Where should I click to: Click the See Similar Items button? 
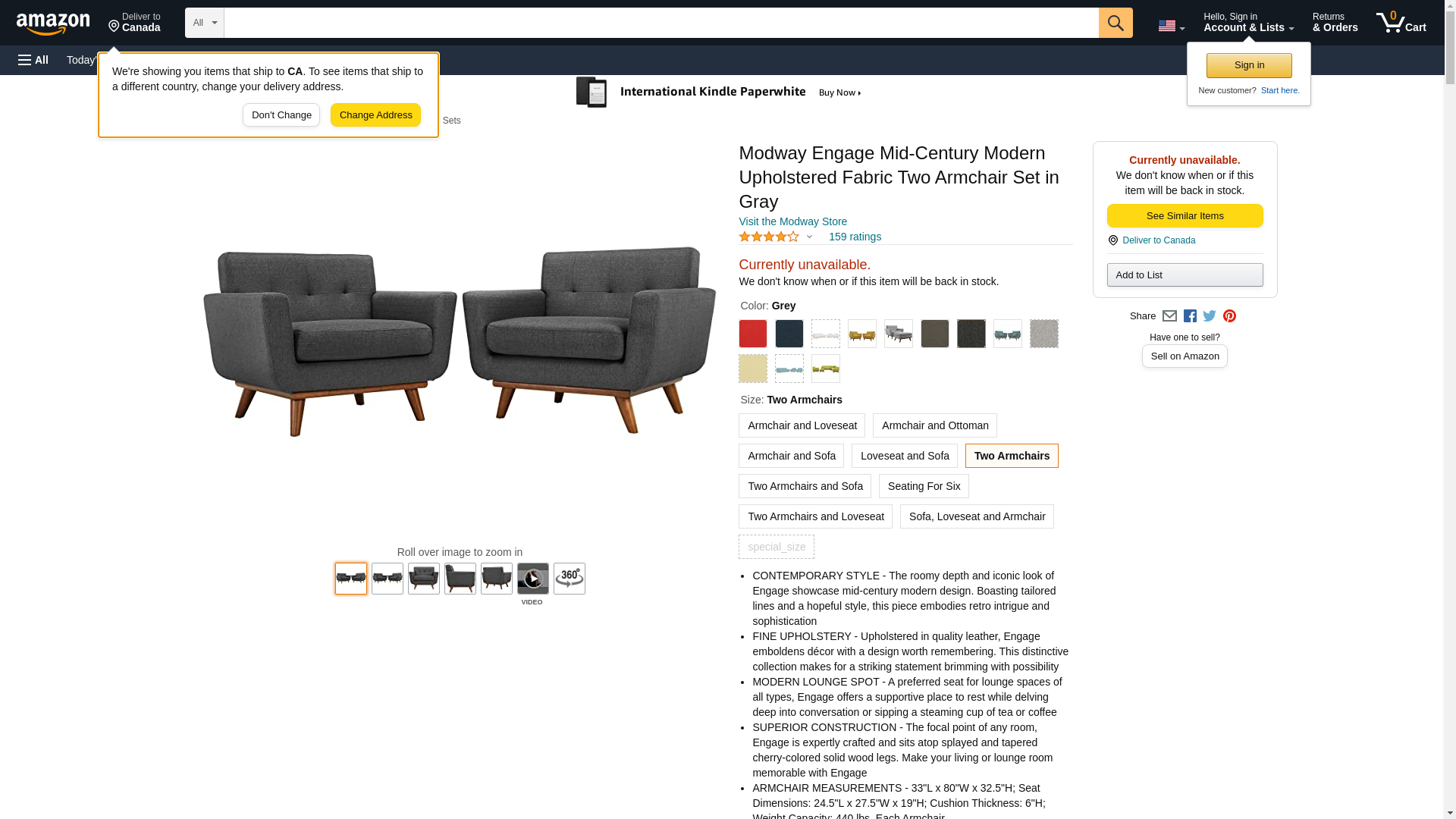pyautogui.click(x=1185, y=216)
